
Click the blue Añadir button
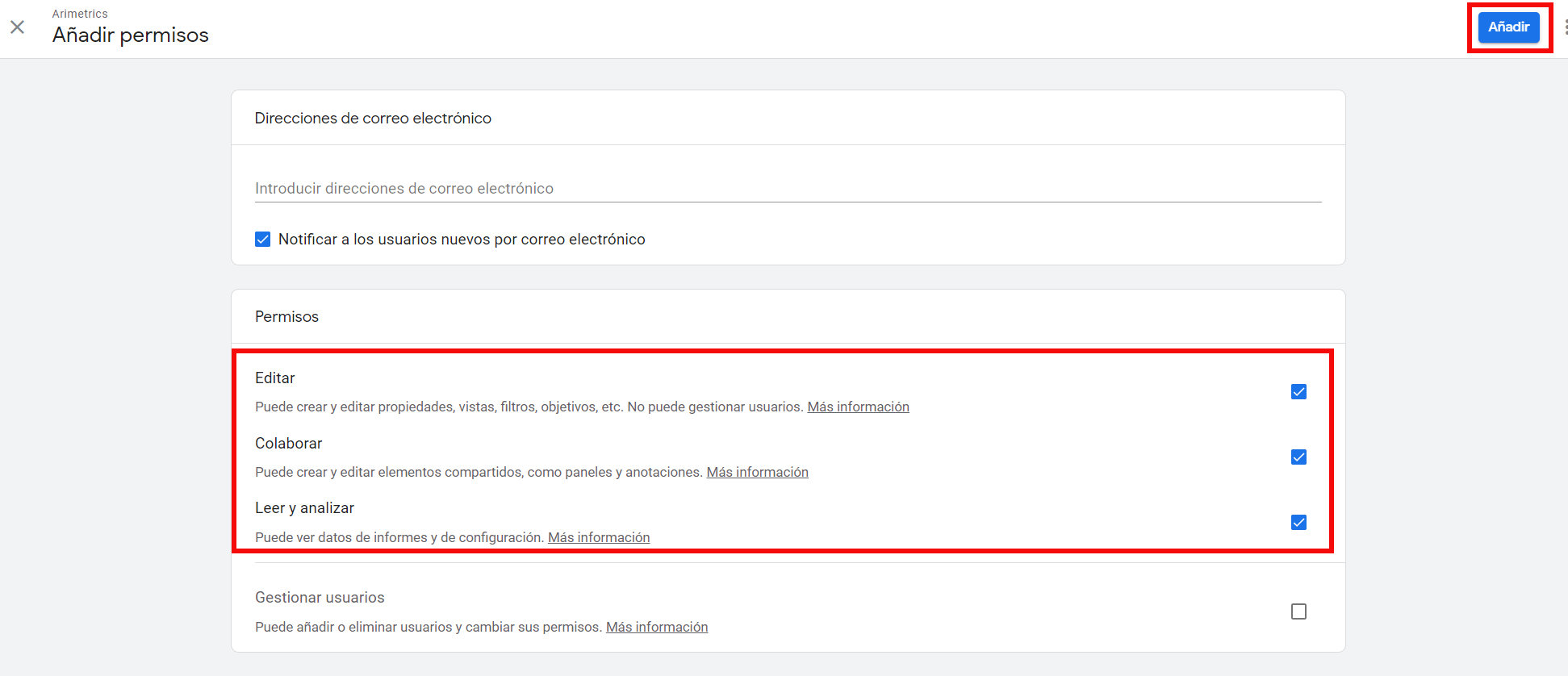coord(1508,27)
